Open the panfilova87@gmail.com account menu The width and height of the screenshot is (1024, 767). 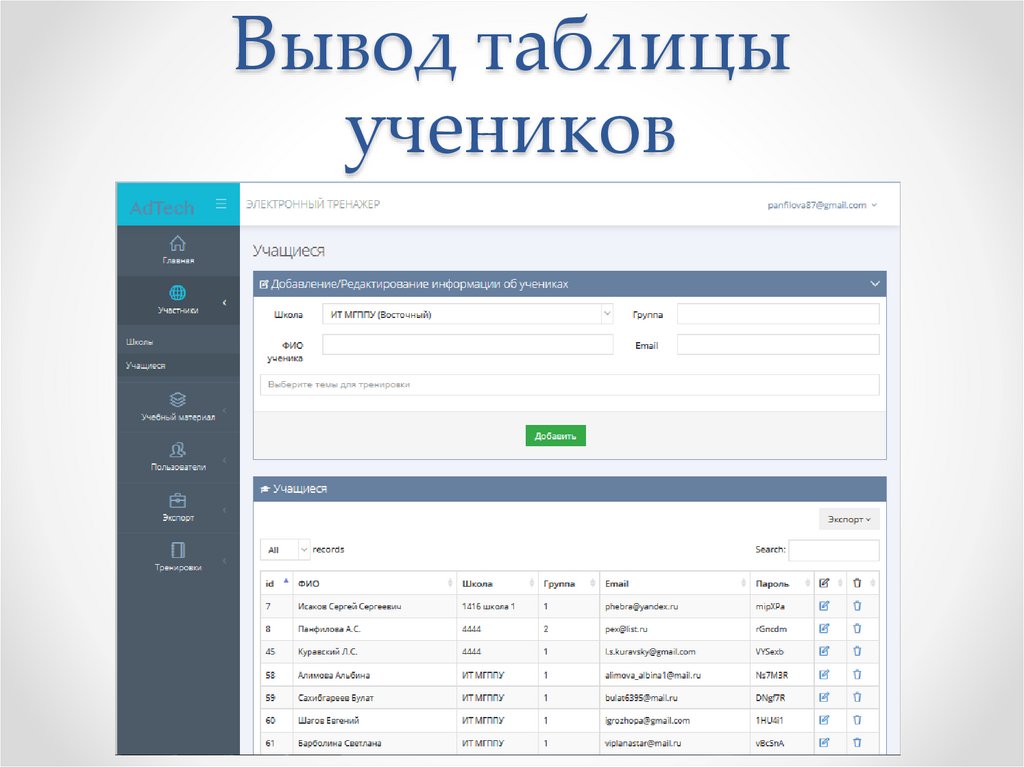tap(822, 205)
